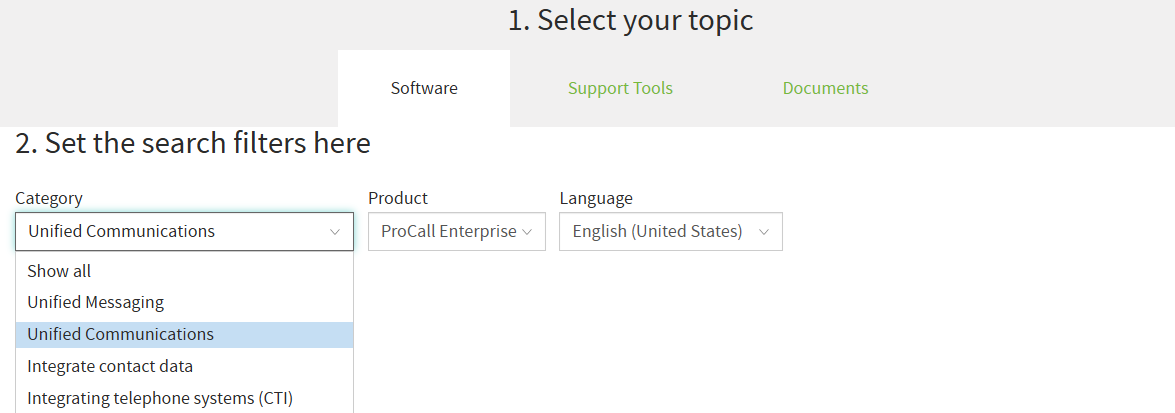Click the Set the search filters heading
1175x413 pixels.
click(x=193, y=142)
